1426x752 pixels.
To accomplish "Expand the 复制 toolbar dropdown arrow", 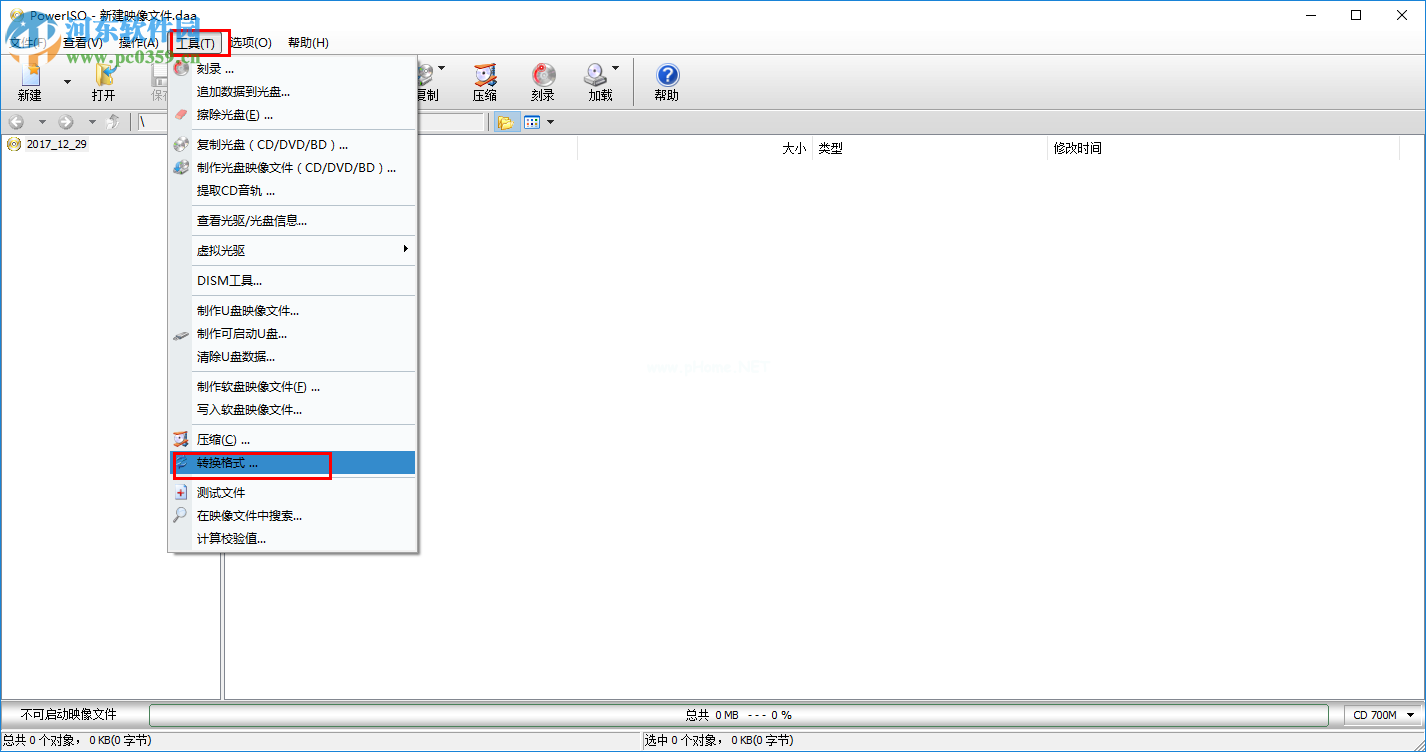I will (442, 69).
